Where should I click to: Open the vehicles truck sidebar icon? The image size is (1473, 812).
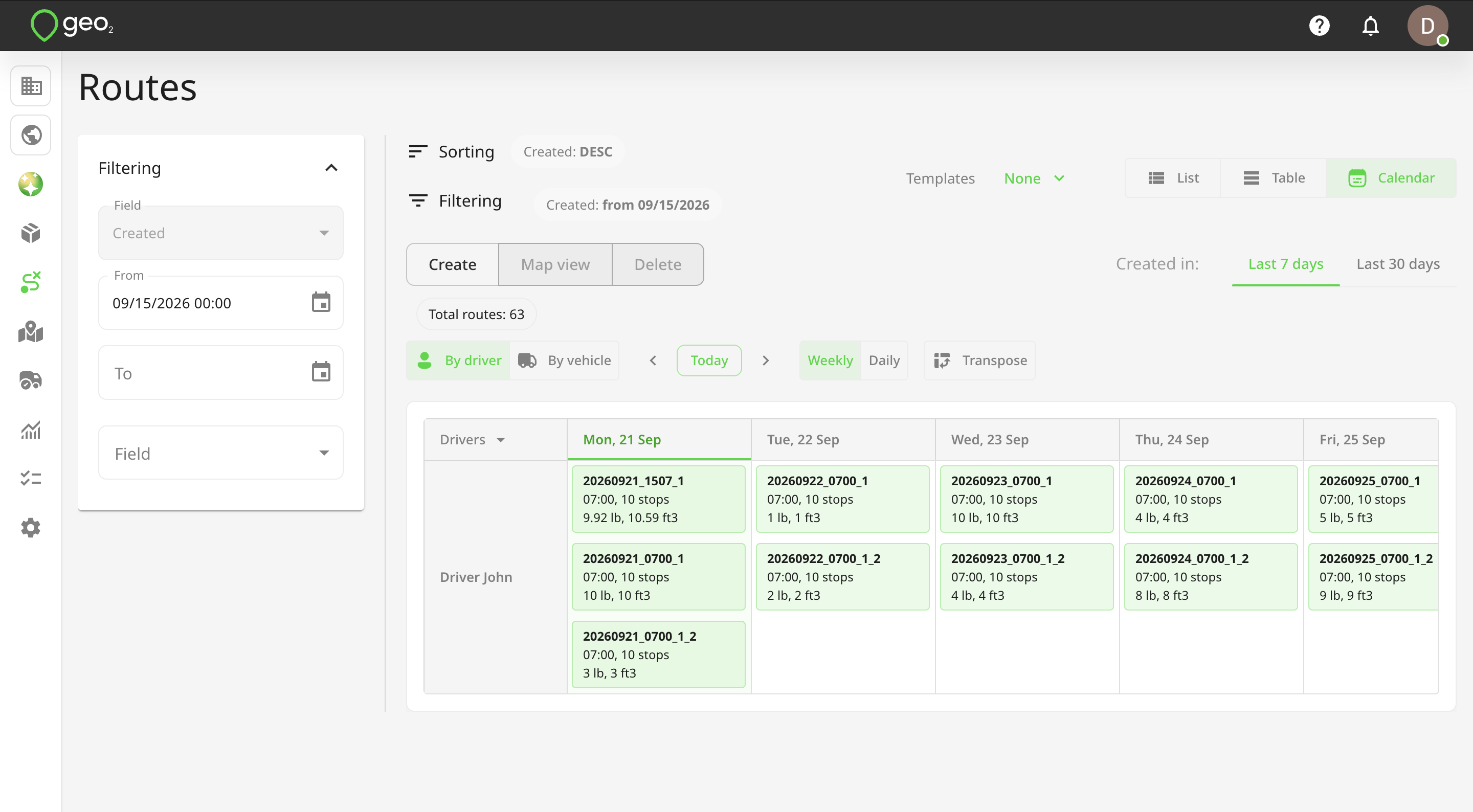(x=31, y=380)
